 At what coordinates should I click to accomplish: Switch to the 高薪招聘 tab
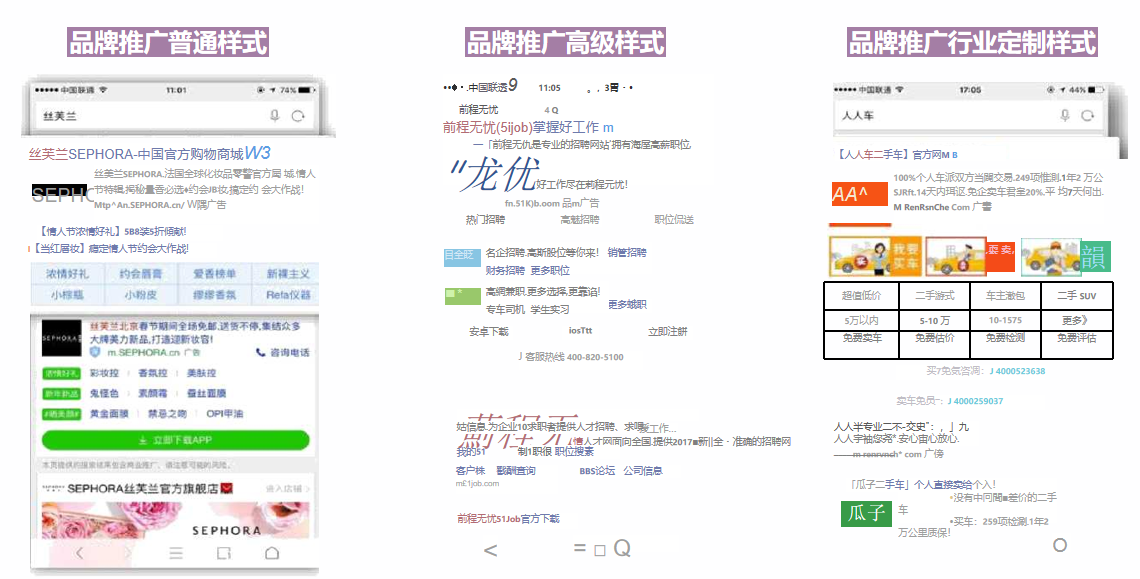(x=579, y=220)
